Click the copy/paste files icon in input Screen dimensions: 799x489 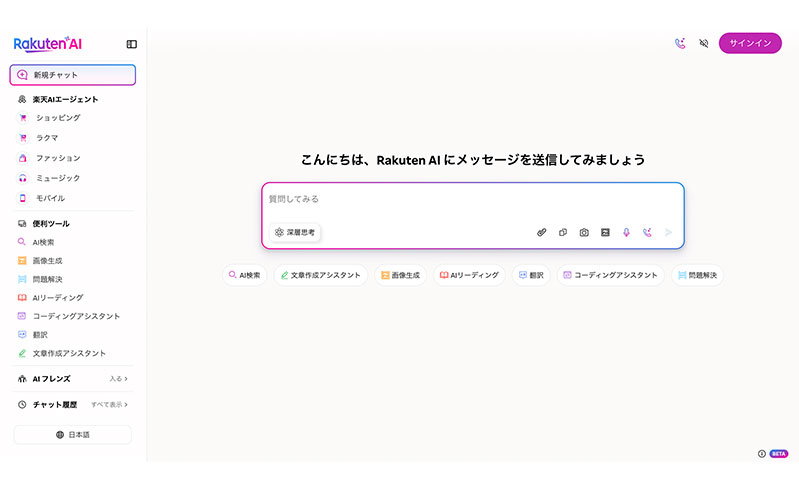[x=563, y=232]
